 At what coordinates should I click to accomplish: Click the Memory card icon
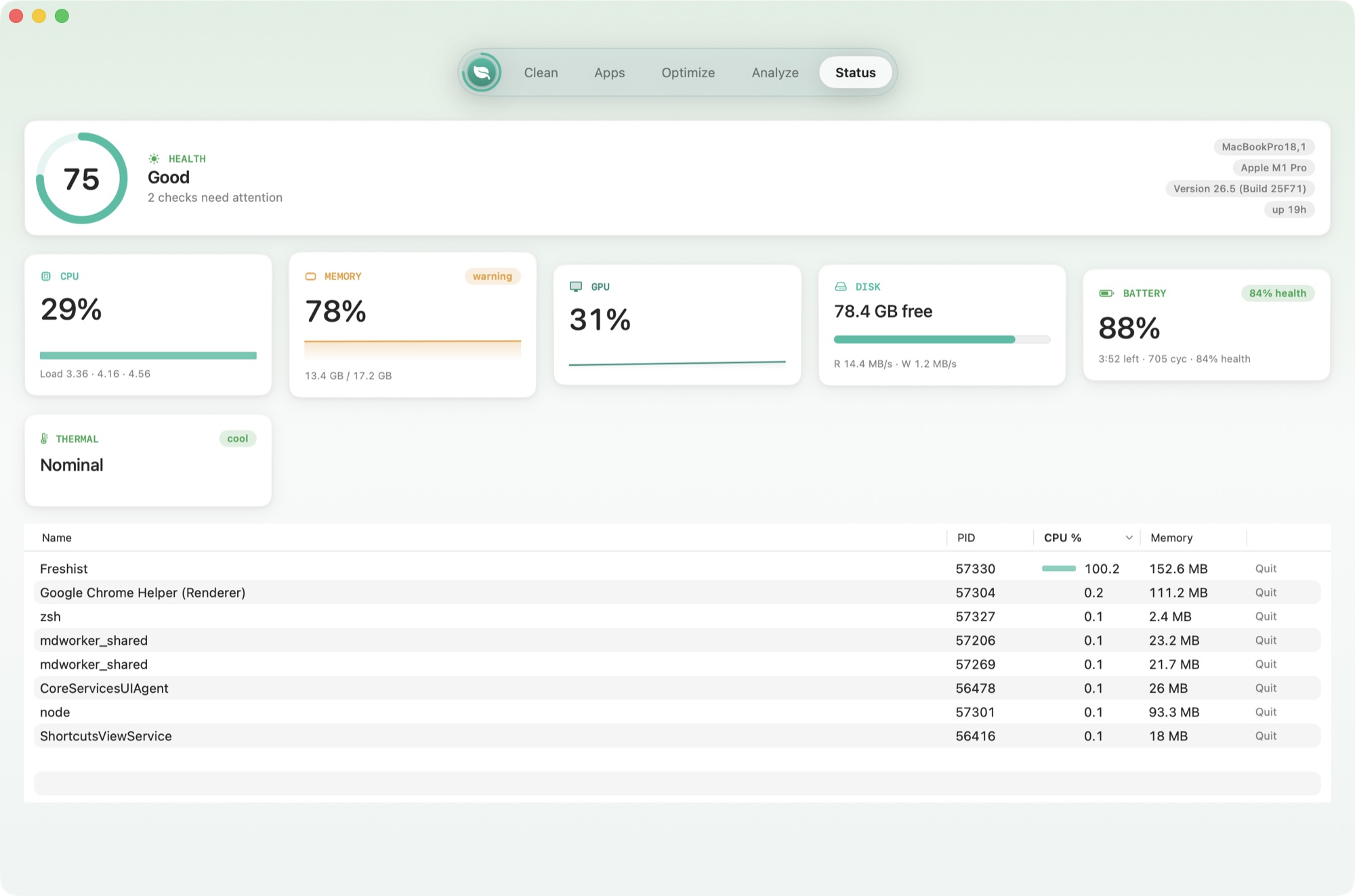[x=311, y=276]
